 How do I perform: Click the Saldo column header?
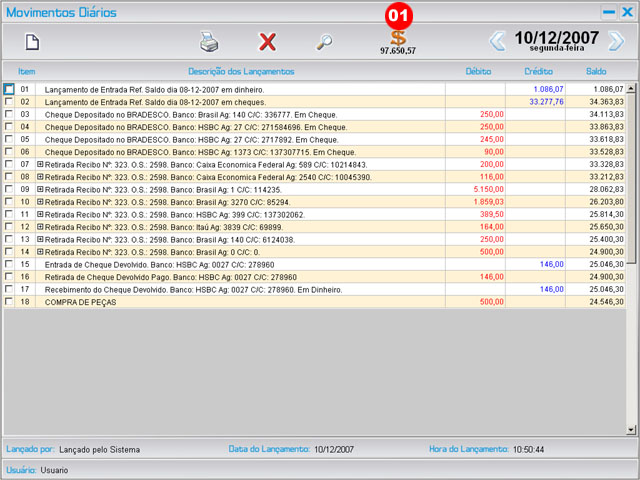[x=596, y=72]
